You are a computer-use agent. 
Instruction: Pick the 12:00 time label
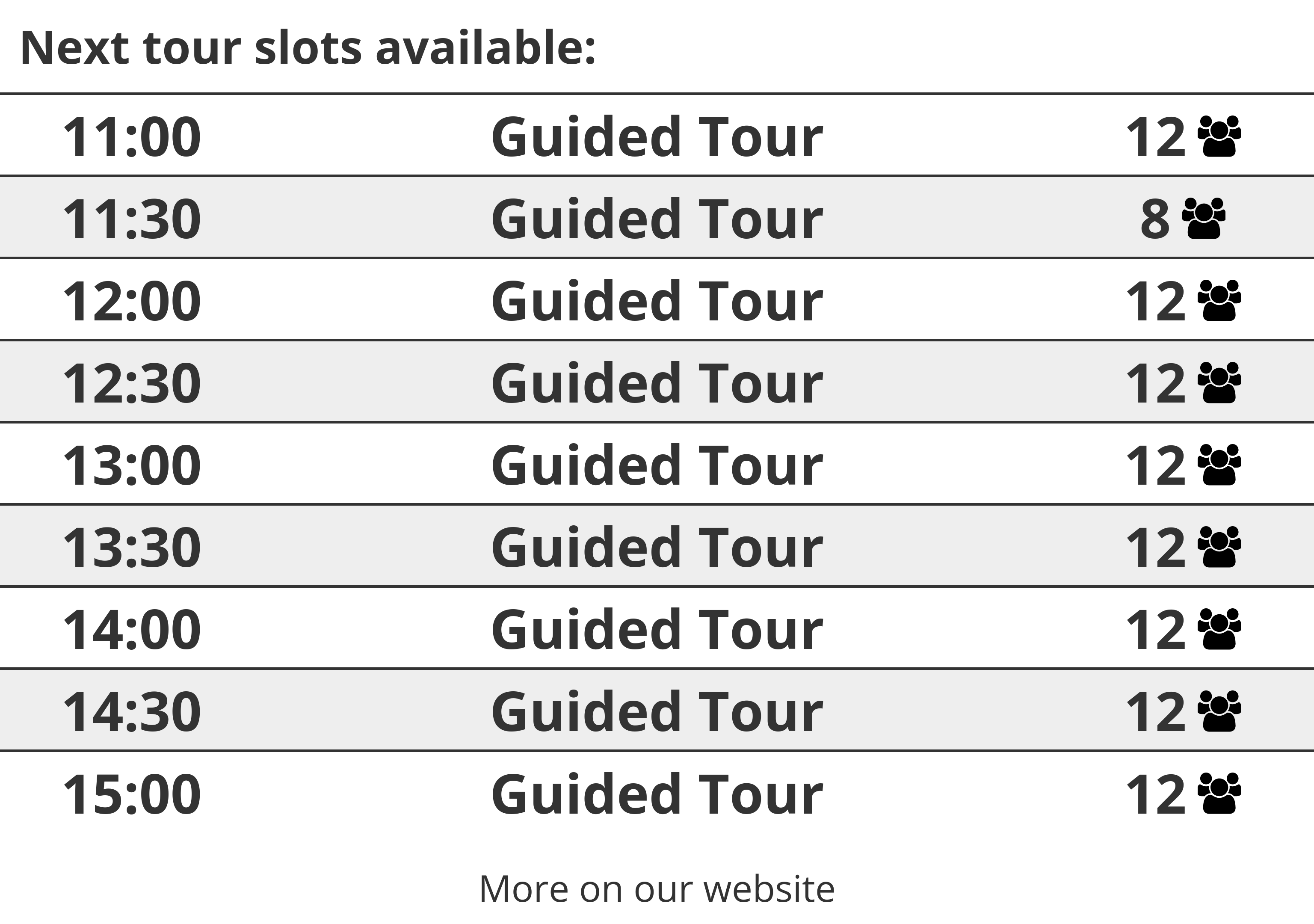132,301
